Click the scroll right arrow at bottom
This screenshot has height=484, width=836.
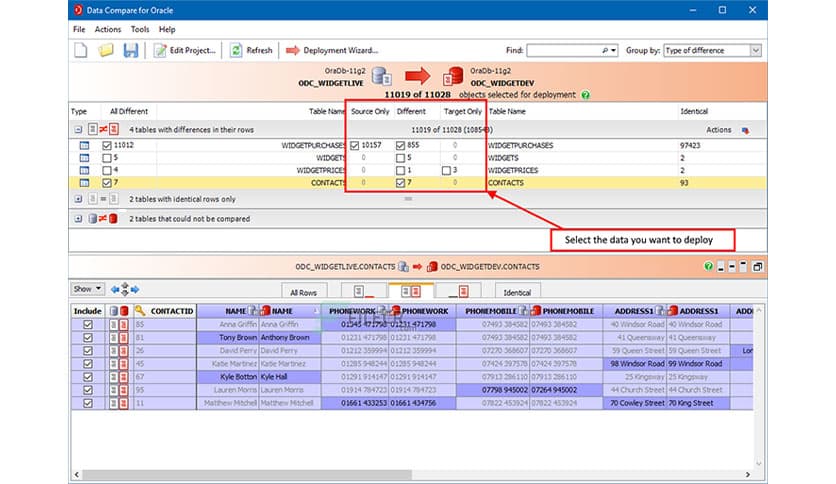[x=747, y=474]
